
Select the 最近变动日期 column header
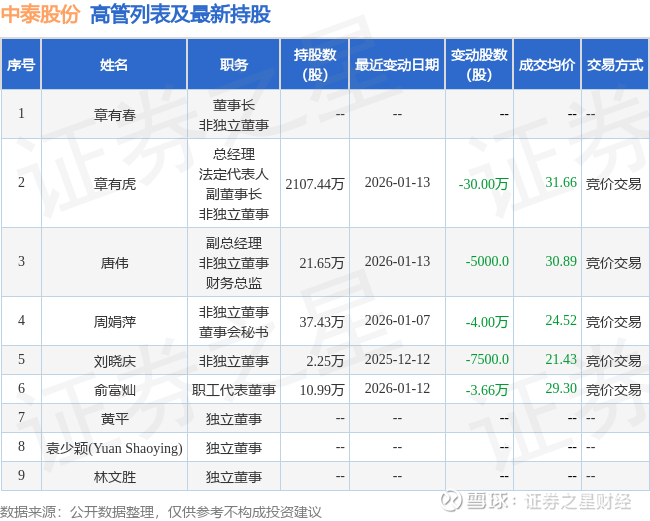397,65
